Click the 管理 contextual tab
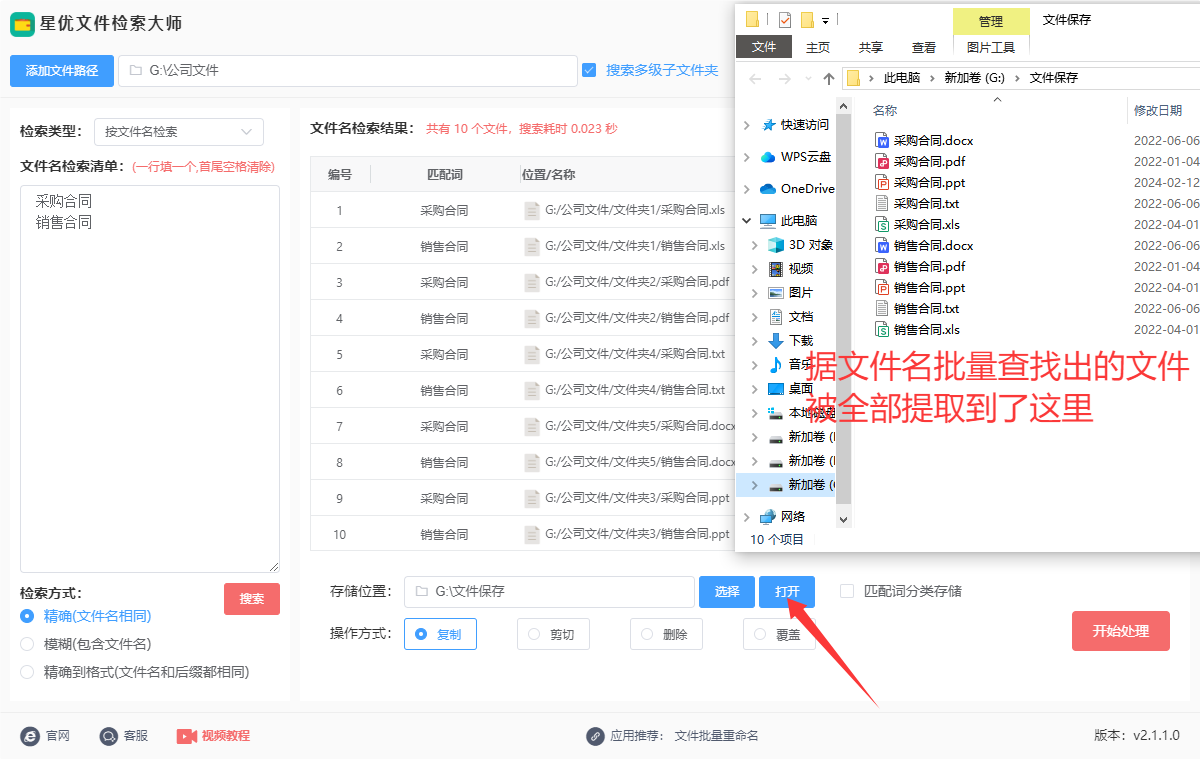 991,21
